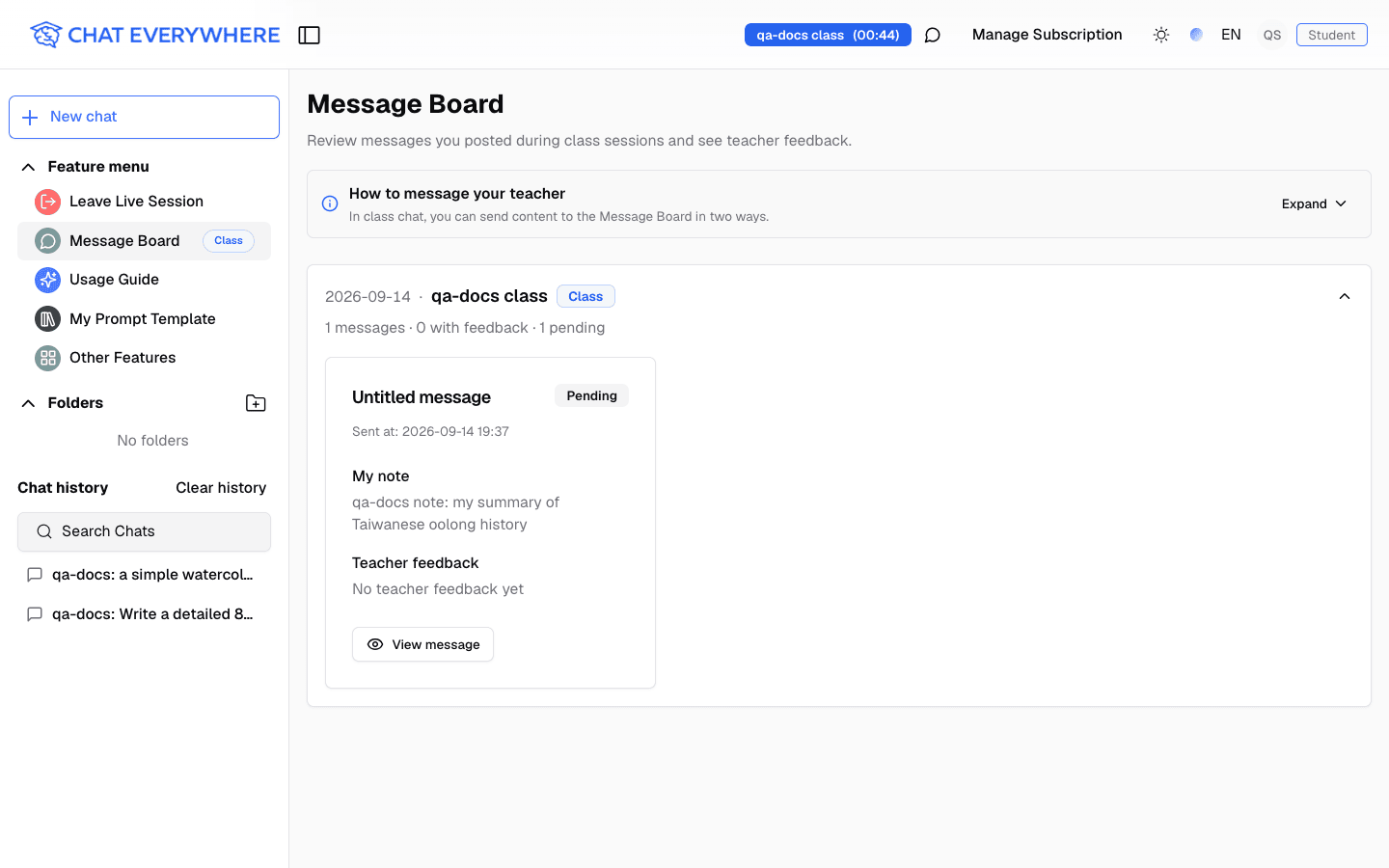Select Leave Live Session
This screenshot has width=1389, height=868.
point(144,202)
